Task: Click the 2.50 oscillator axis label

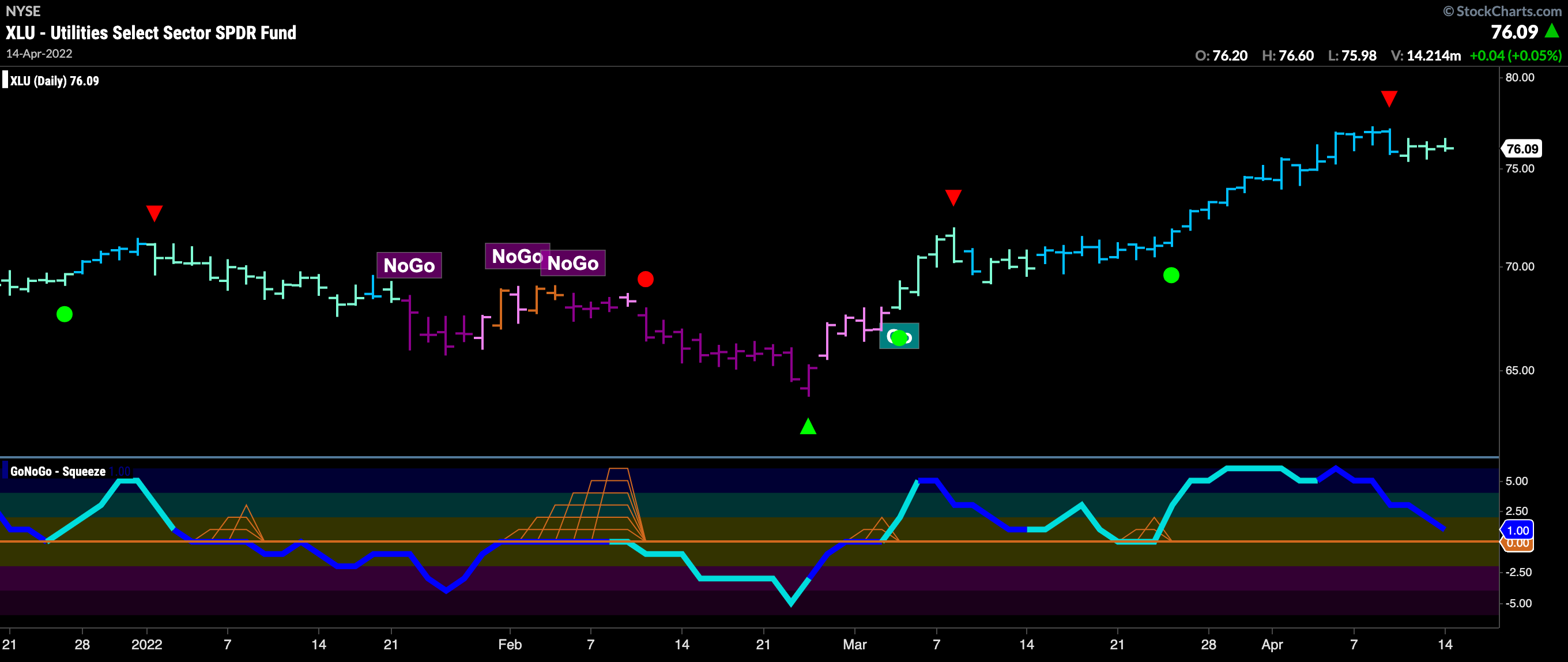Action: click(1516, 511)
